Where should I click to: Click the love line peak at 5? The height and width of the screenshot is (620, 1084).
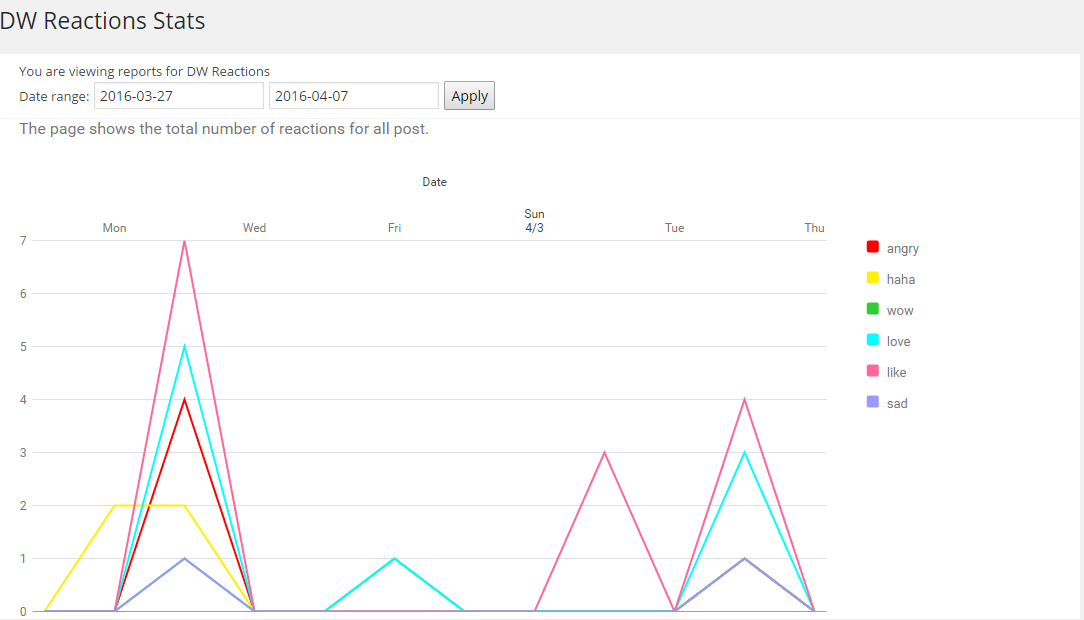coord(185,347)
